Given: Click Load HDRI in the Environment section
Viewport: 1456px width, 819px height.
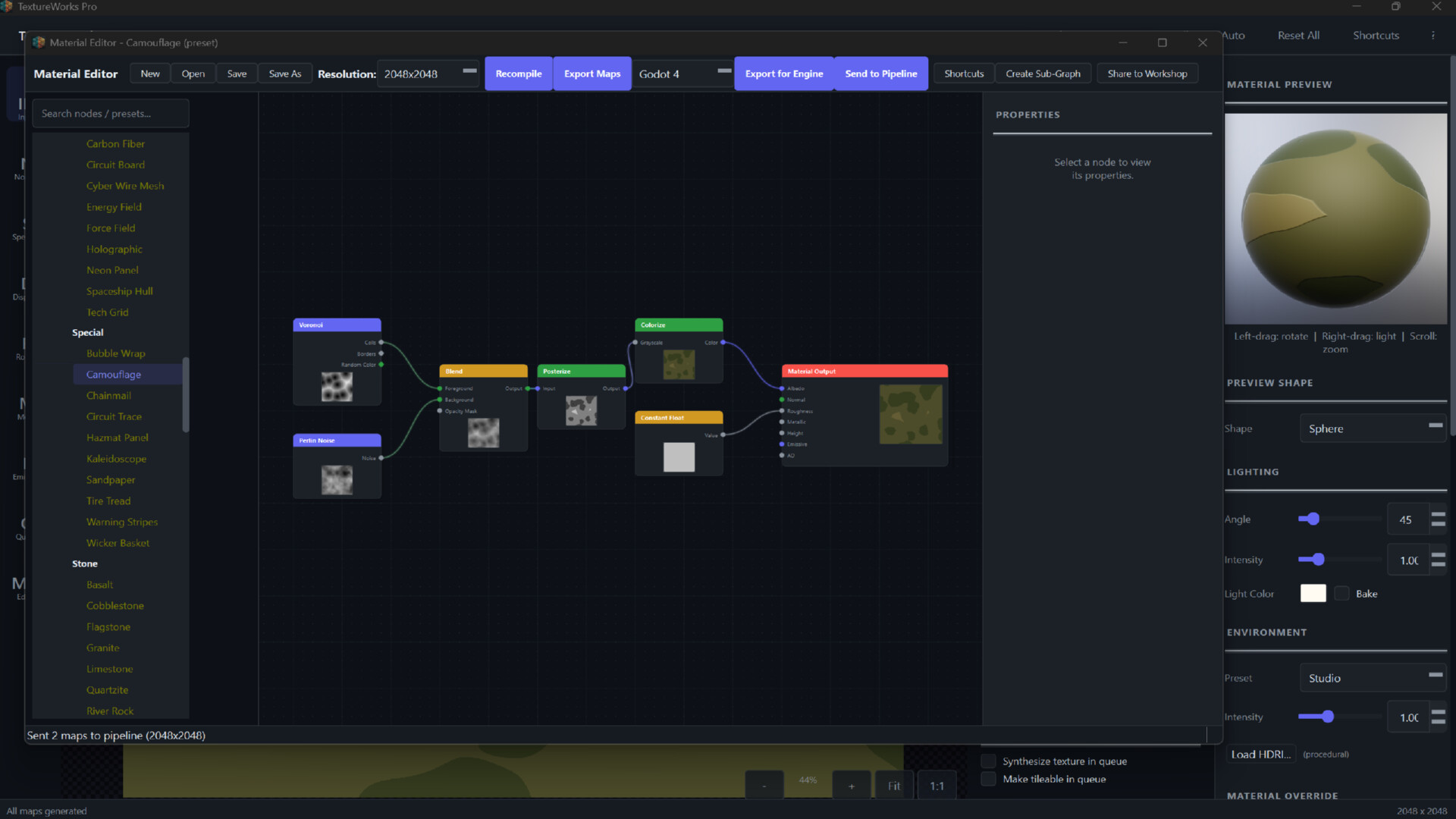Looking at the screenshot, I should pos(1260,754).
